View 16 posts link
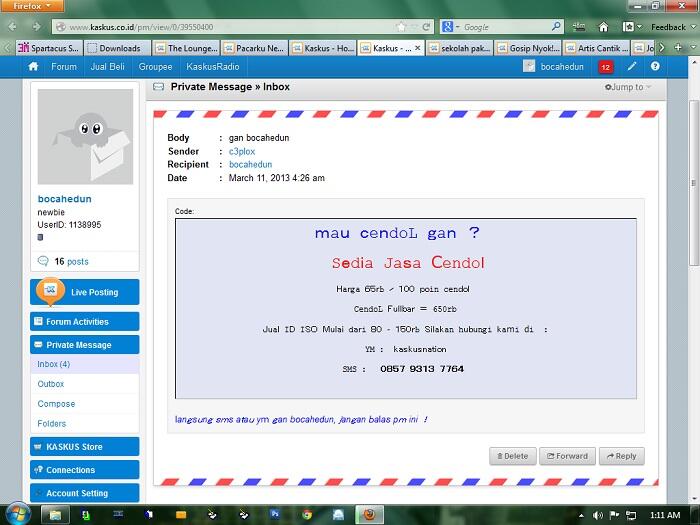 (x=71, y=262)
